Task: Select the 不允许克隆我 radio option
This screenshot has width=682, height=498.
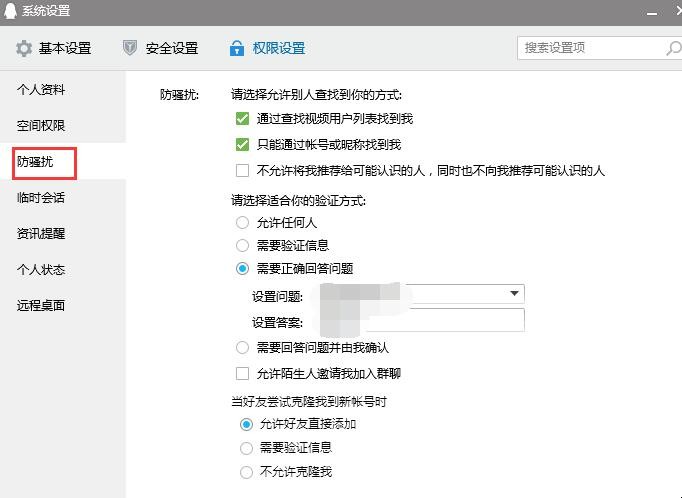Action: tap(246, 472)
